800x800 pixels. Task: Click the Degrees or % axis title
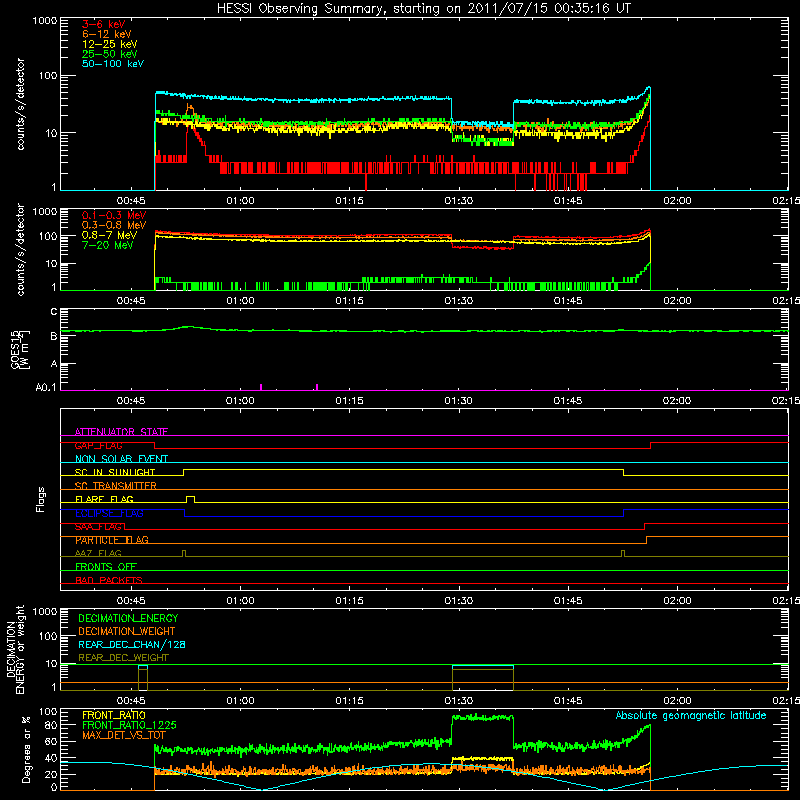pos(26,749)
